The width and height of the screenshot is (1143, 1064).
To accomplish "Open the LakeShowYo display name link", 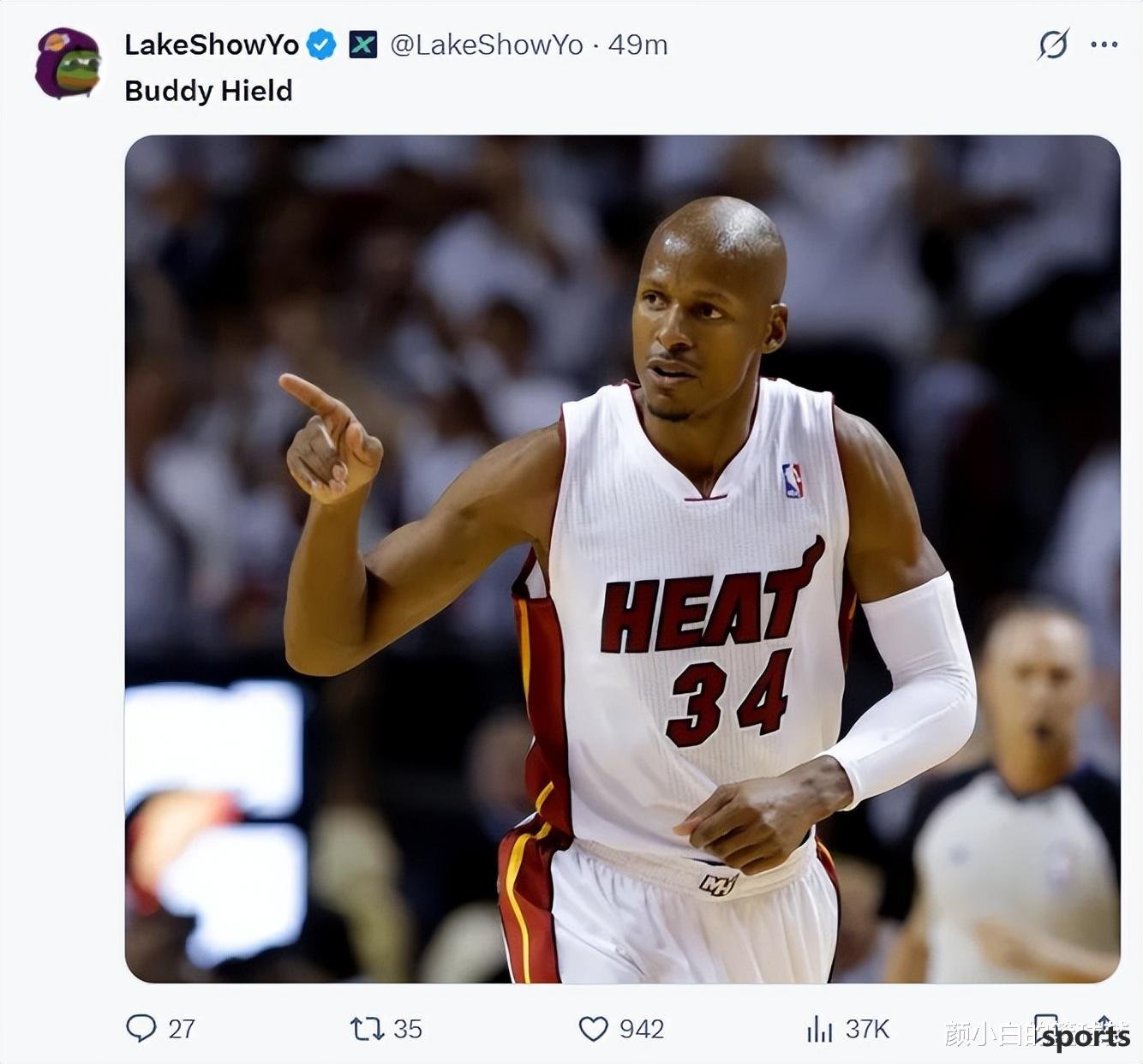I will click(x=212, y=45).
